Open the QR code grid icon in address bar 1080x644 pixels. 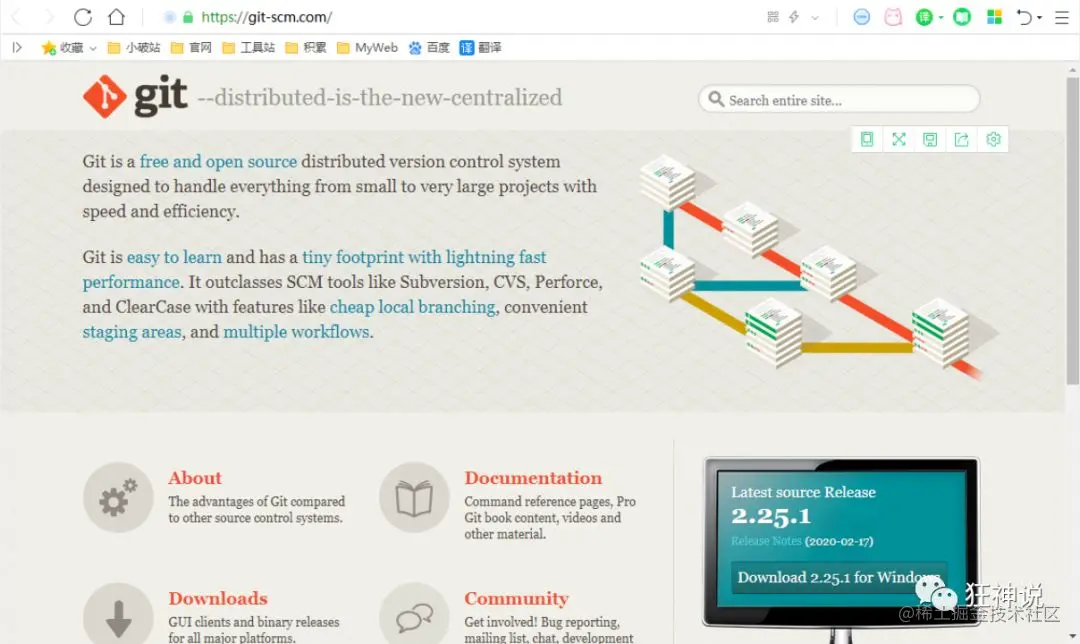pyautogui.click(x=773, y=17)
